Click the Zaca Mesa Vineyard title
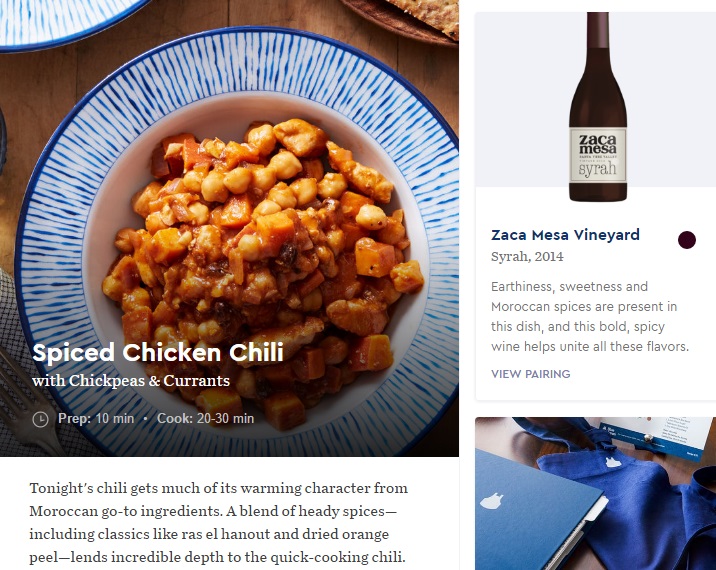This screenshot has width=716, height=570. (x=565, y=235)
